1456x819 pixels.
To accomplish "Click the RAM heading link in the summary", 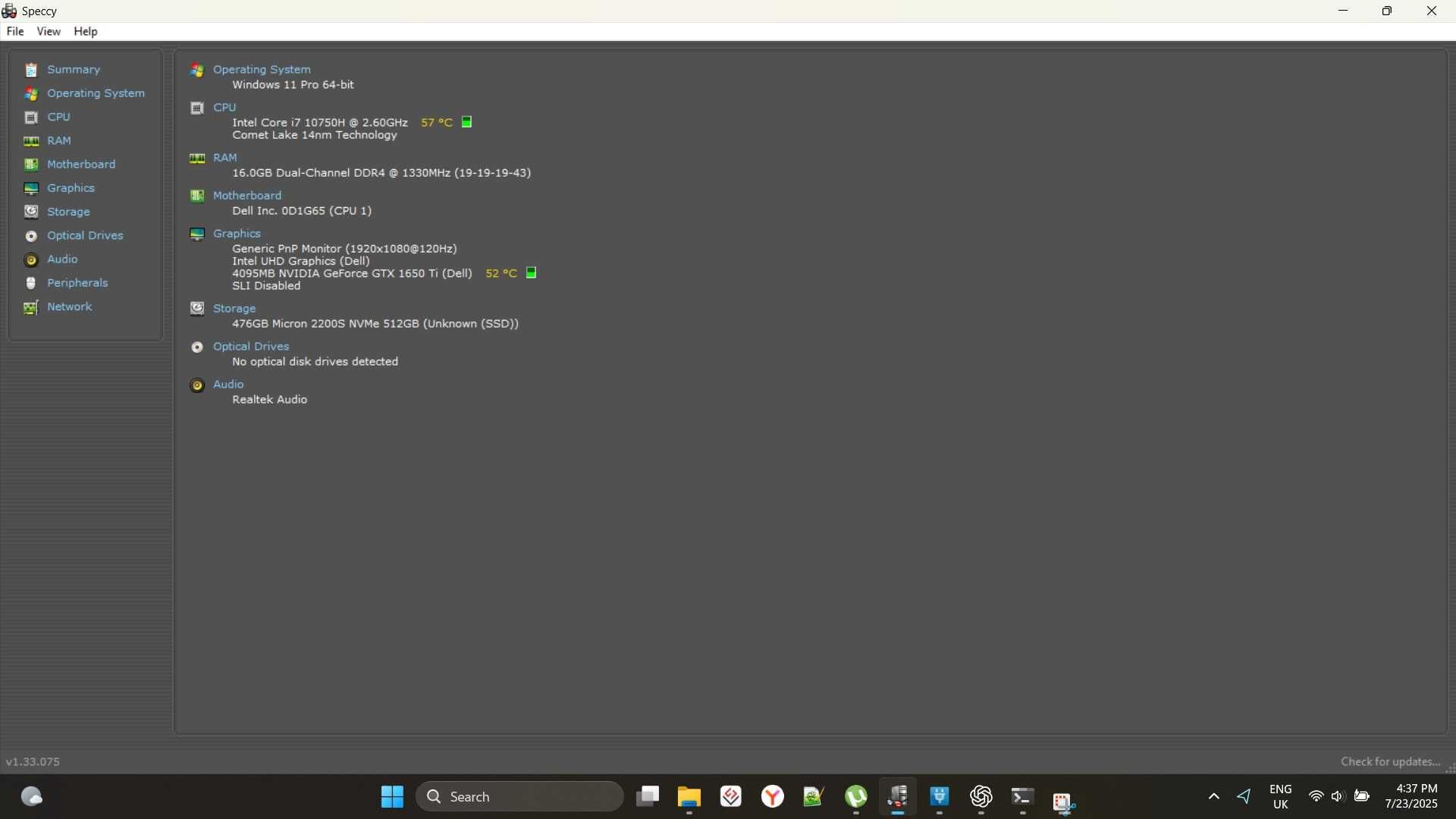I will click(225, 158).
